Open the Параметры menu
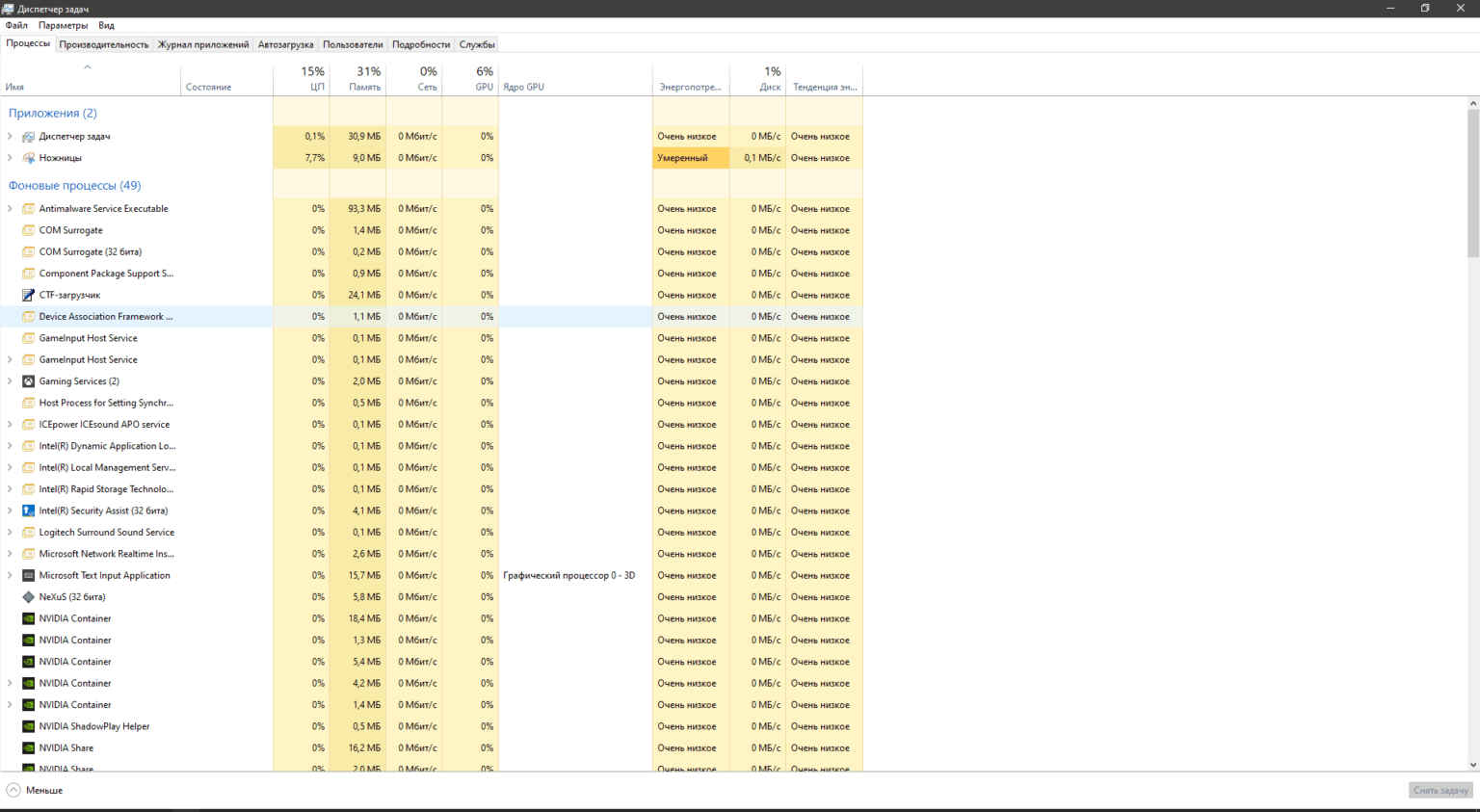Viewport: 1480px width, 812px height. 63,26
